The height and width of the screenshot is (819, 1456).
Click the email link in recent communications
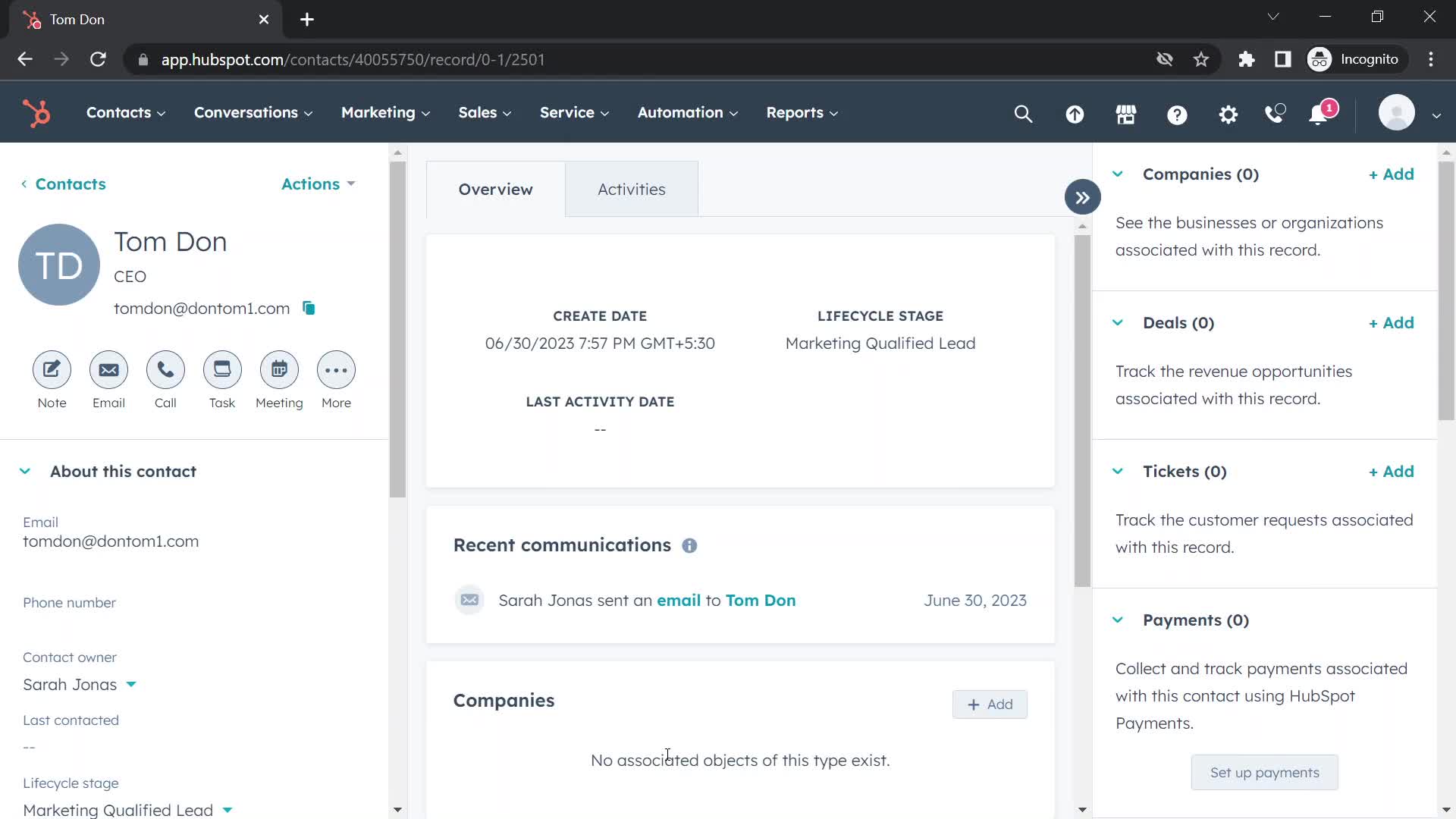[x=678, y=600]
